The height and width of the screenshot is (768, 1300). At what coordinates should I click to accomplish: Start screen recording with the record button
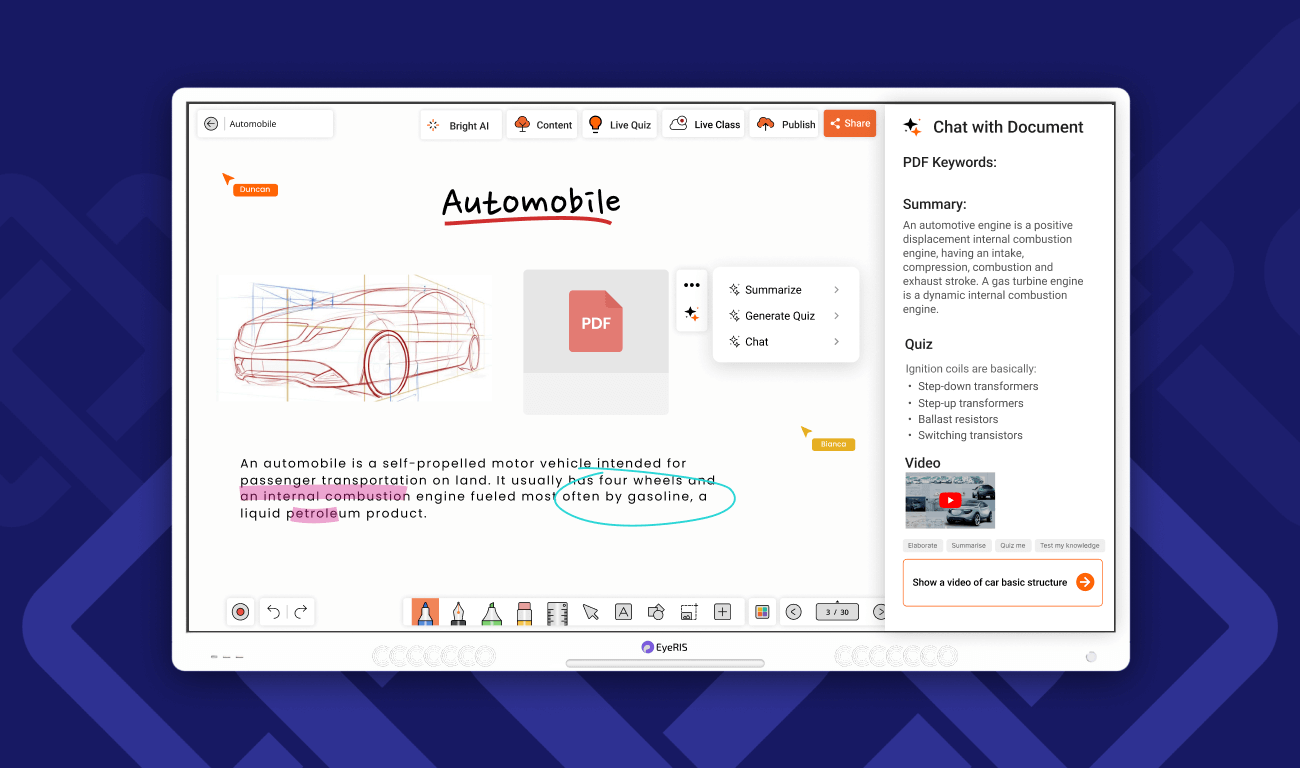tap(240, 612)
